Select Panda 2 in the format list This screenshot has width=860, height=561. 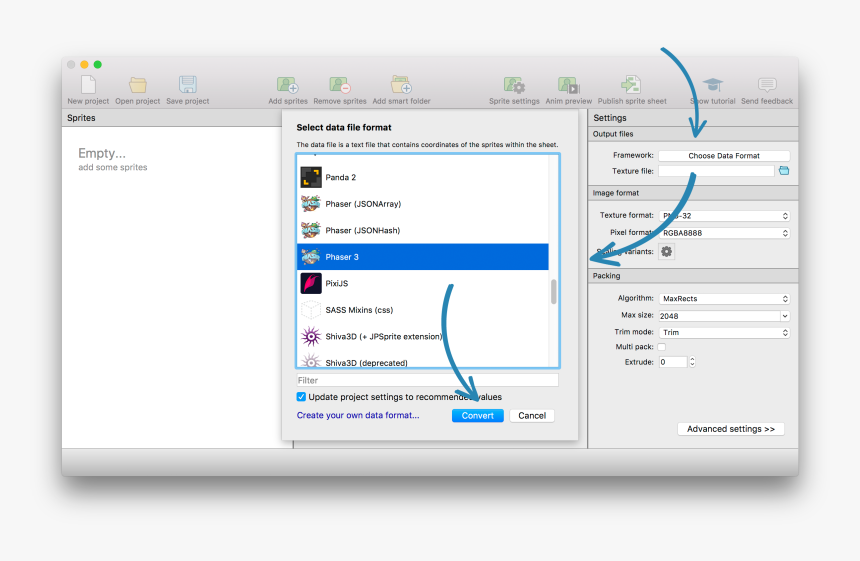422,177
